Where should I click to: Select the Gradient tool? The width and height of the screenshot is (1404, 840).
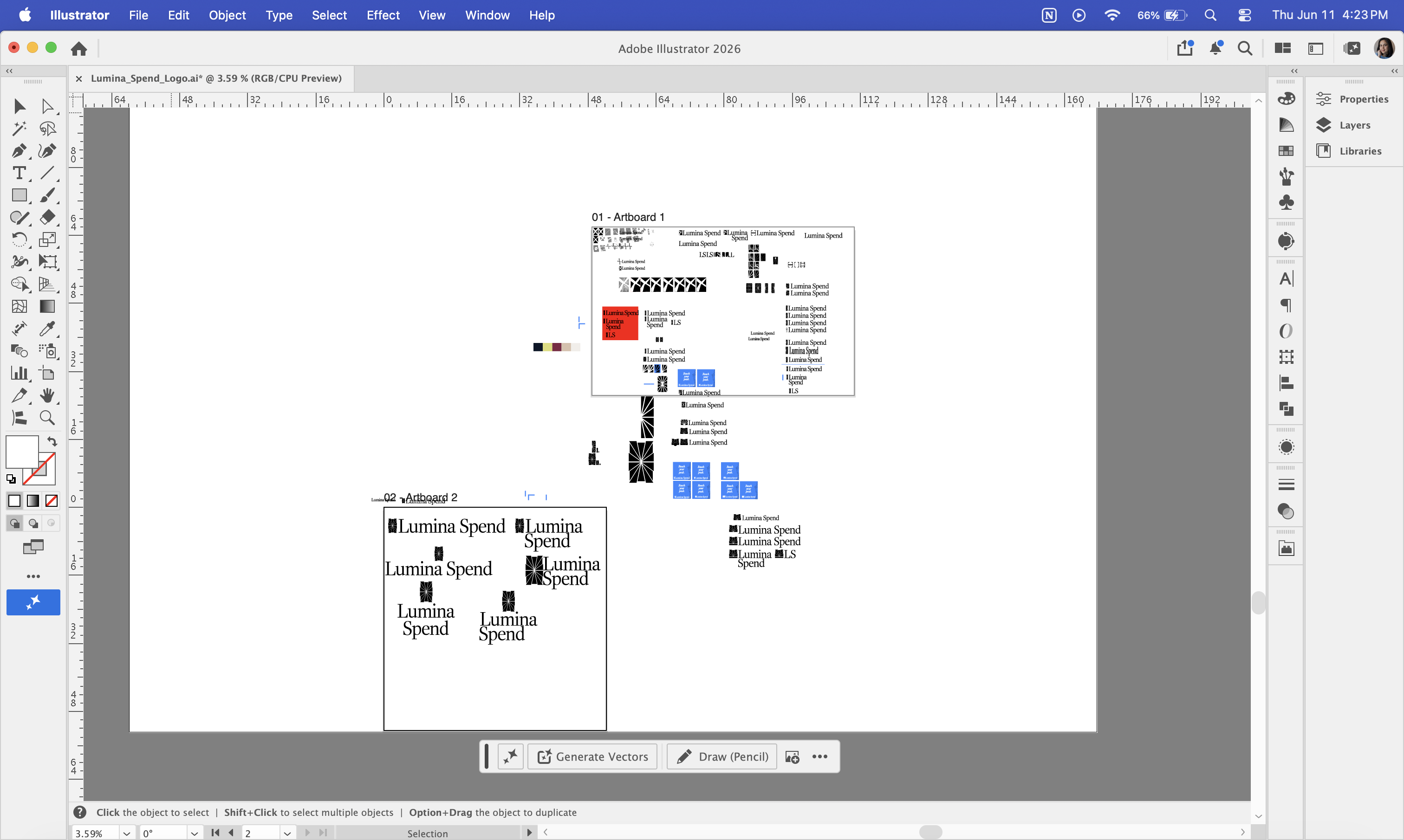(47, 306)
